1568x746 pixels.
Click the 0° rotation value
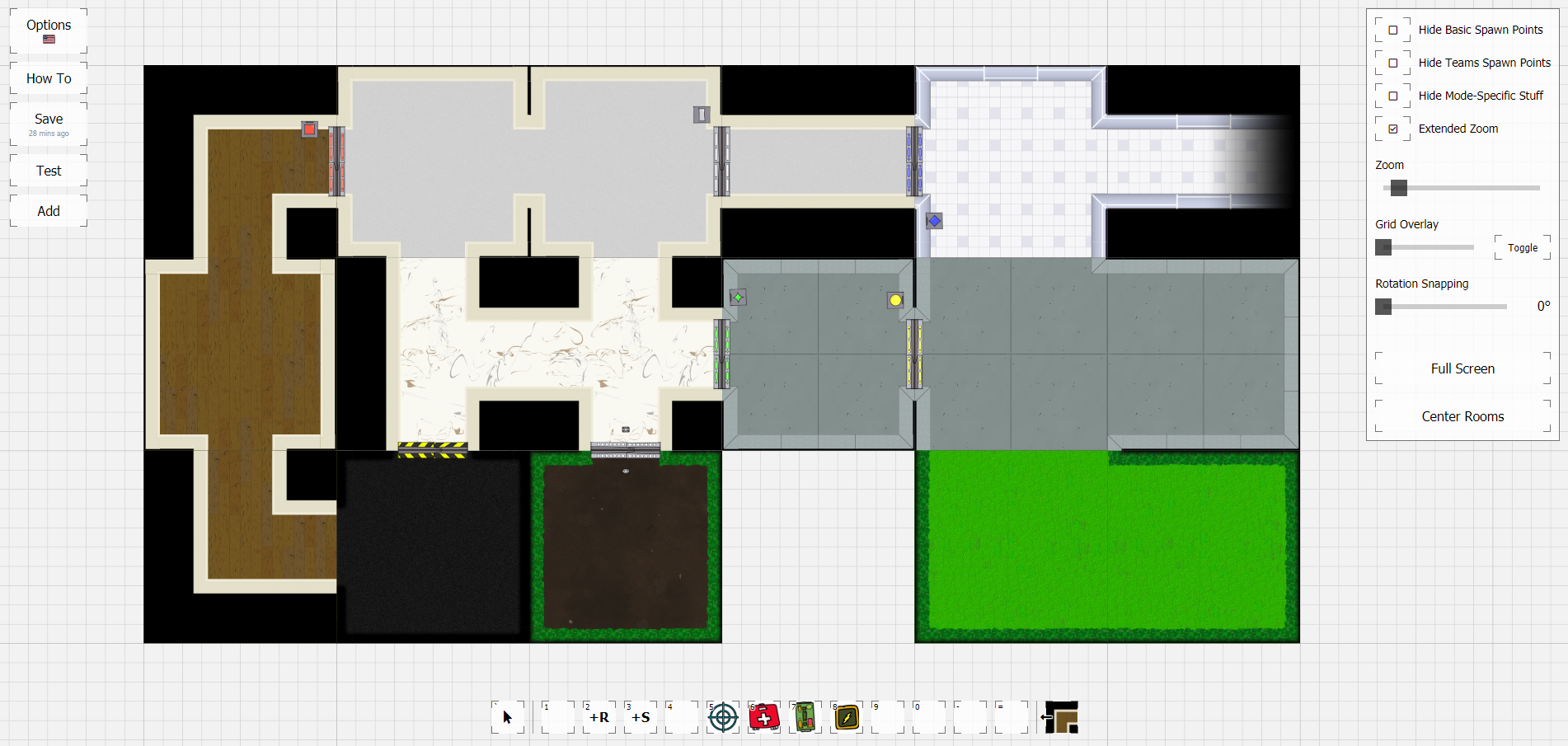point(1543,307)
